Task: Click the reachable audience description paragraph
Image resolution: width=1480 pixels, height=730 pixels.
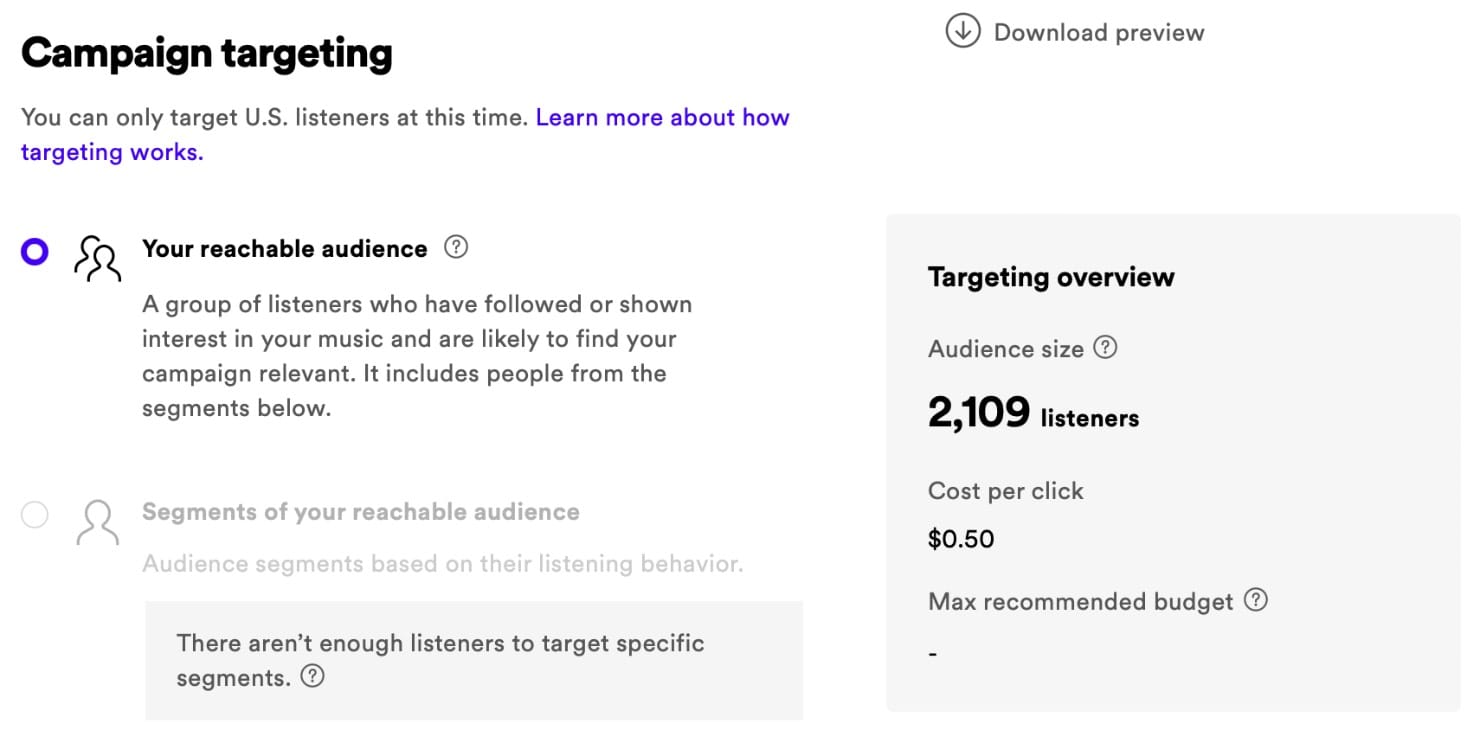Action: point(417,356)
